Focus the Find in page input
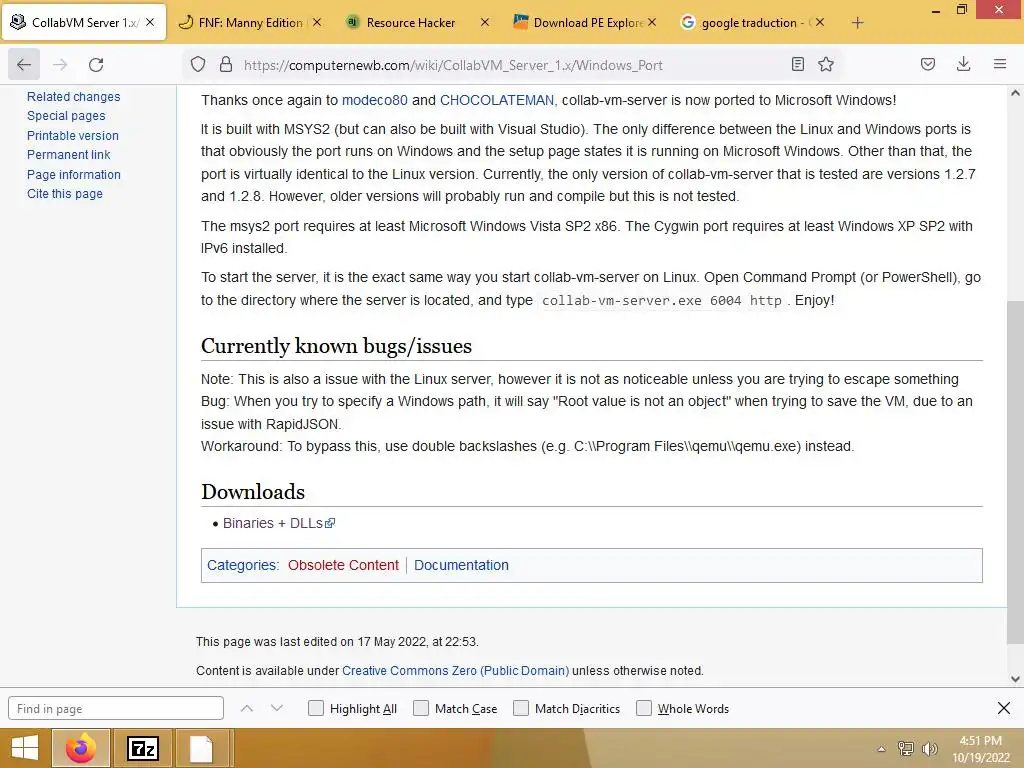Viewport: 1024px width, 768px height. pyautogui.click(x=116, y=708)
